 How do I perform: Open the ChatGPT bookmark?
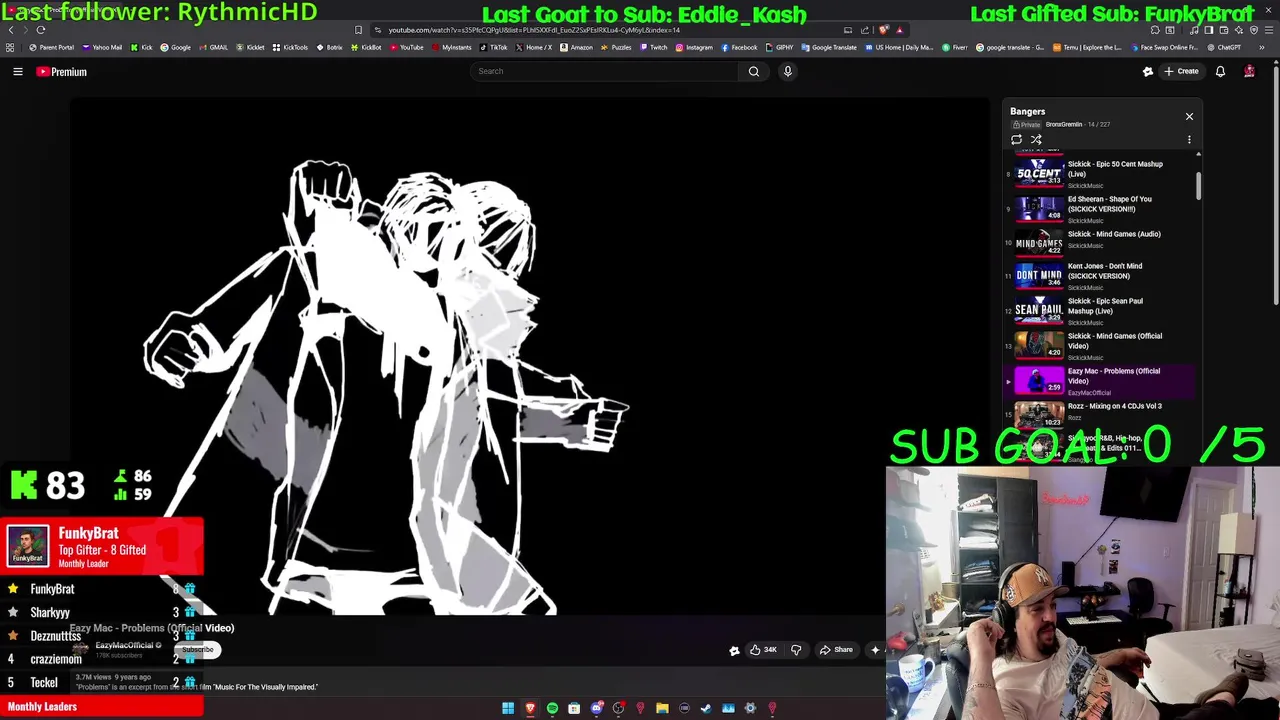pos(1223,47)
